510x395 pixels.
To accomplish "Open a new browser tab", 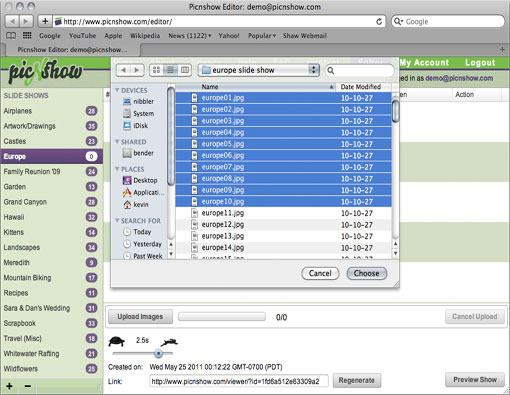I will pos(502,50).
